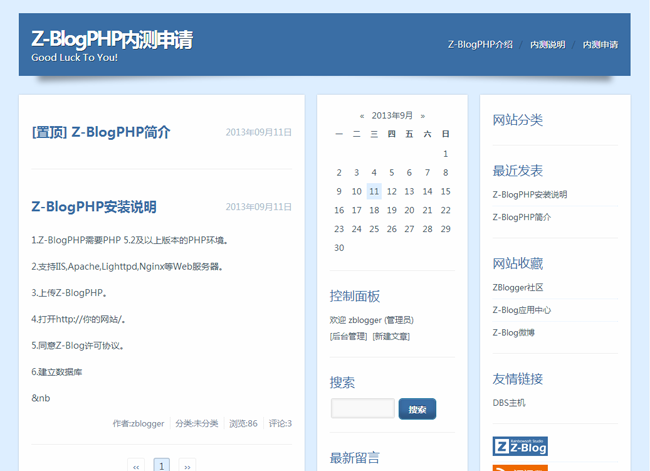The width and height of the screenshot is (650, 471).
Task: Click the 网站收藏 sidebar heading
Action: click(x=518, y=264)
